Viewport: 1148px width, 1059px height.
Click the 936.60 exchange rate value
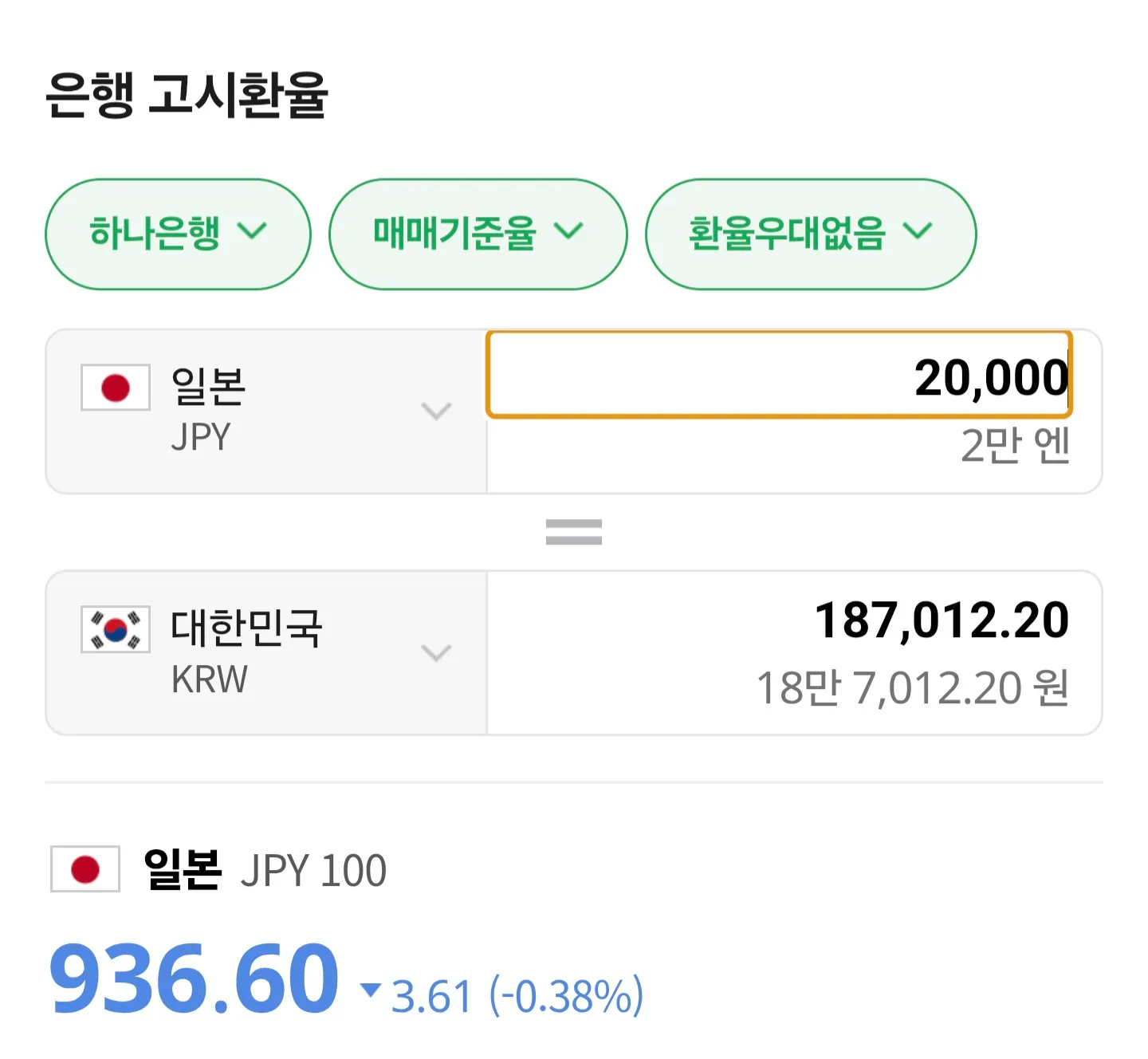[x=194, y=978]
